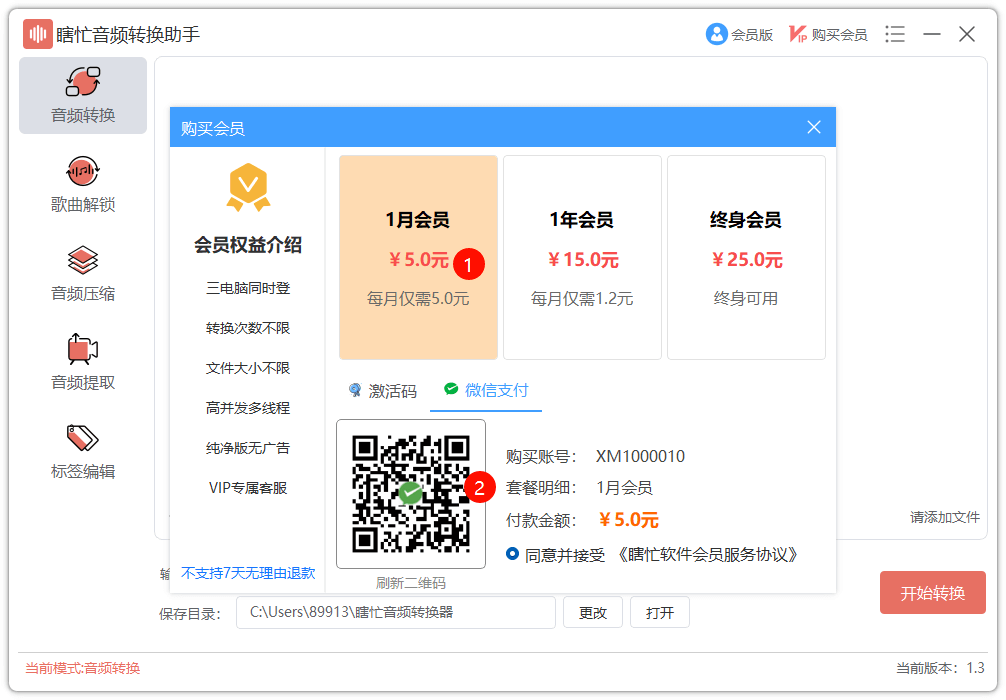Image resolution: width=1006 pixels, height=700 pixels.
Task: Click the 付款金额 ¥5.0元 value
Action: click(x=629, y=520)
